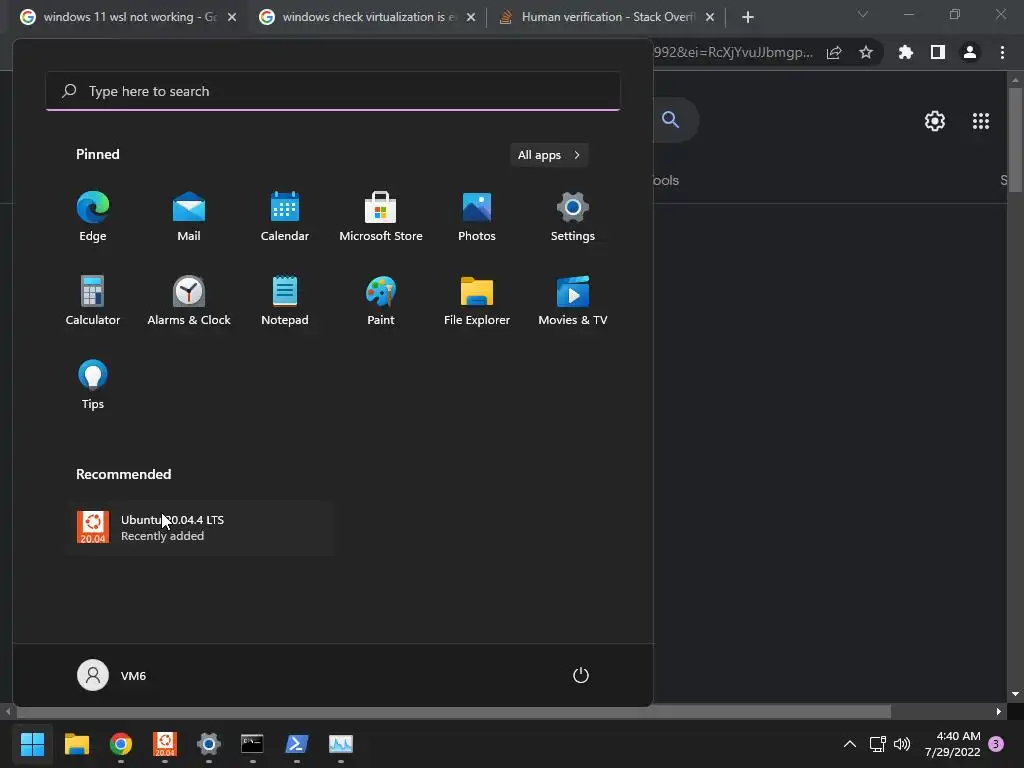Click the Windows Start button on taskbar
The image size is (1024, 768).
32,743
